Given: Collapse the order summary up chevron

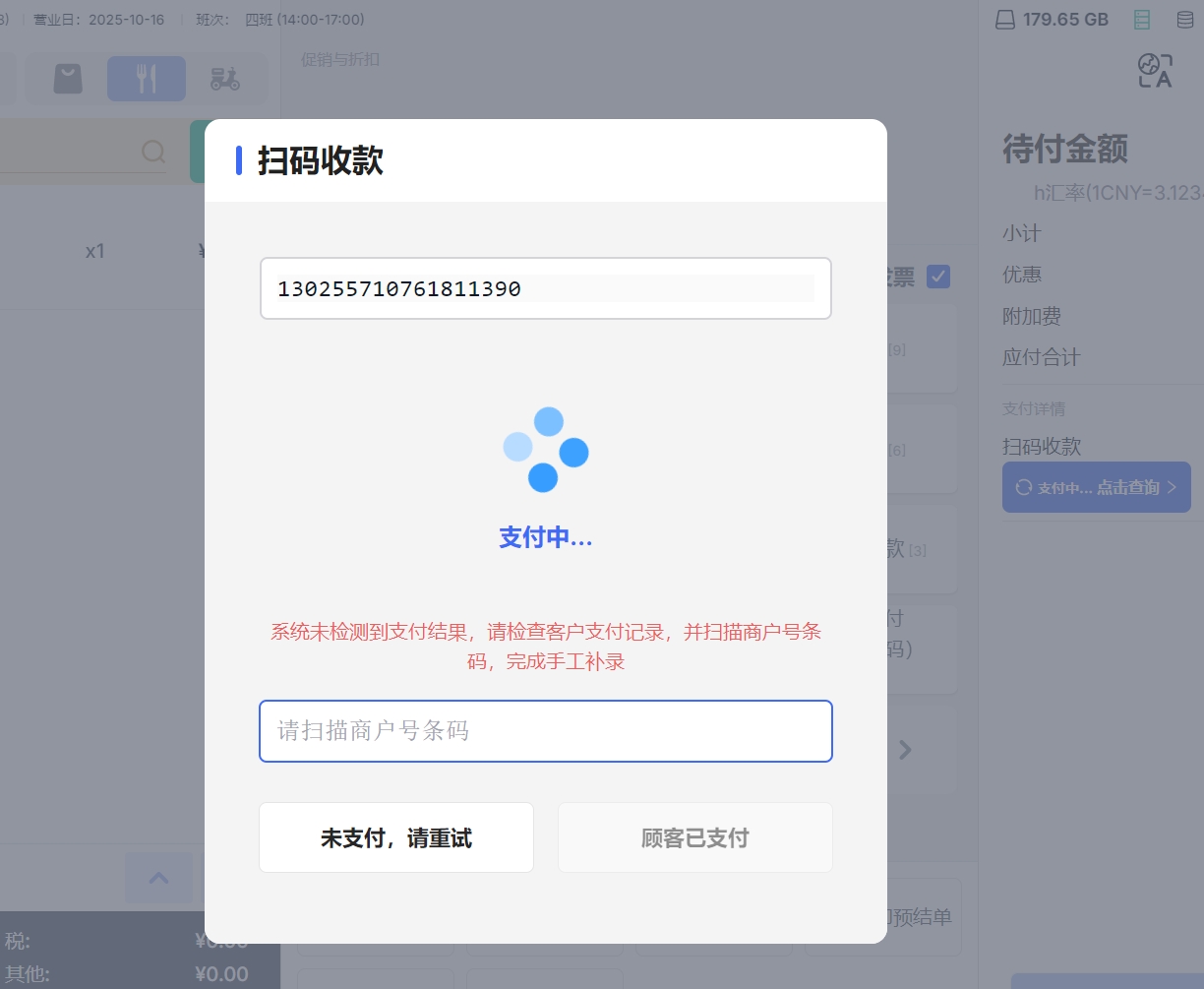Looking at the screenshot, I should (x=158, y=878).
